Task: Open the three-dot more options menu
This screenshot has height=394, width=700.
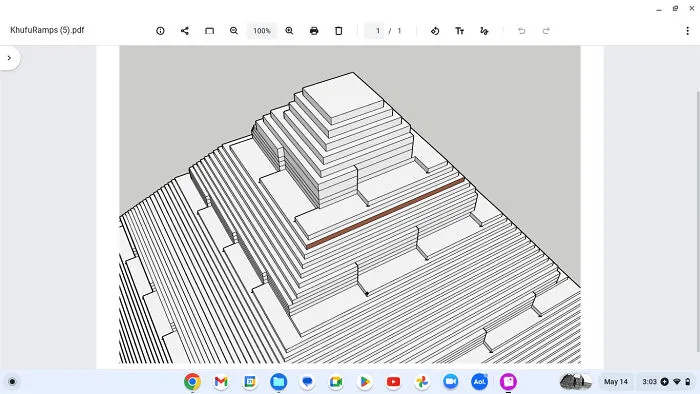Action: 688,31
